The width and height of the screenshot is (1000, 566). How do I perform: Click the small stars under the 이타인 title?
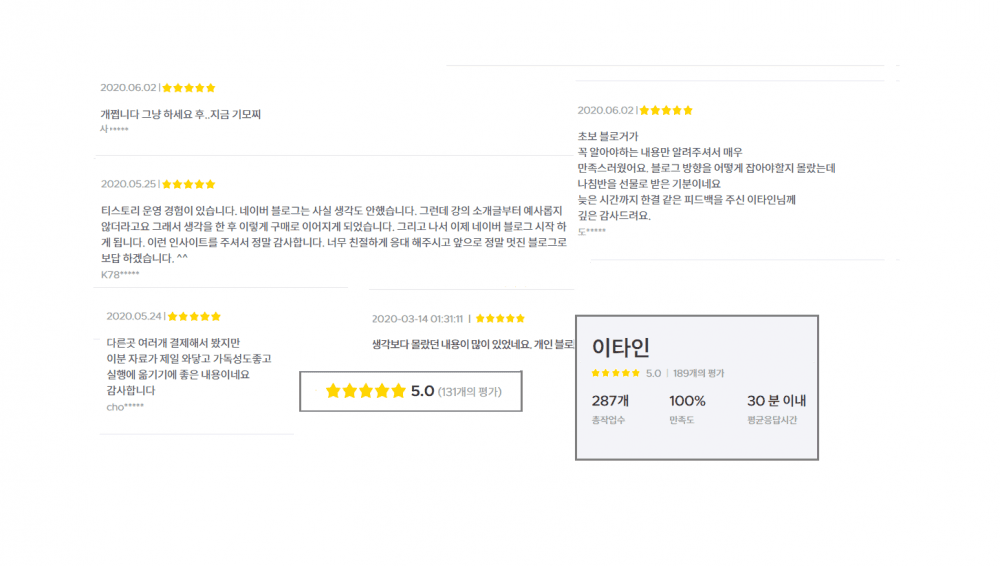pos(615,373)
